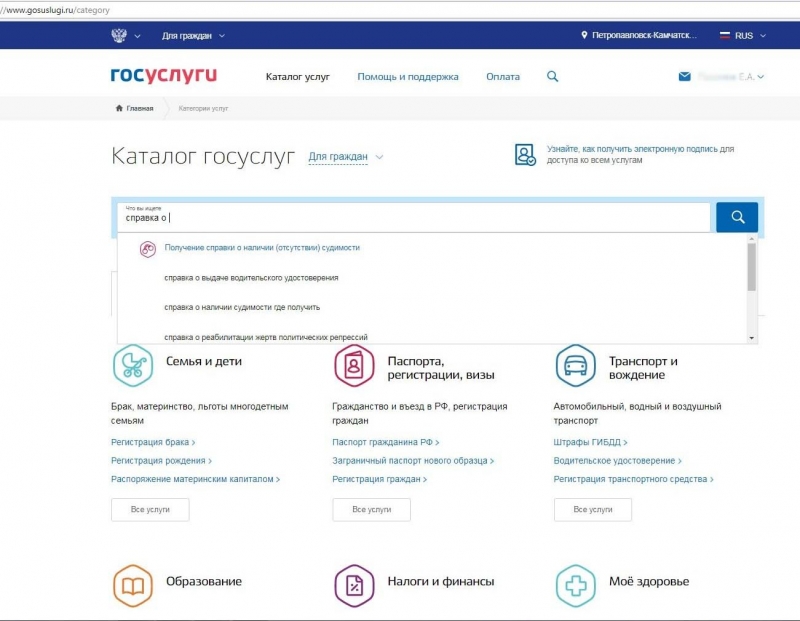Open the Моё здоровье heading

tap(649, 581)
